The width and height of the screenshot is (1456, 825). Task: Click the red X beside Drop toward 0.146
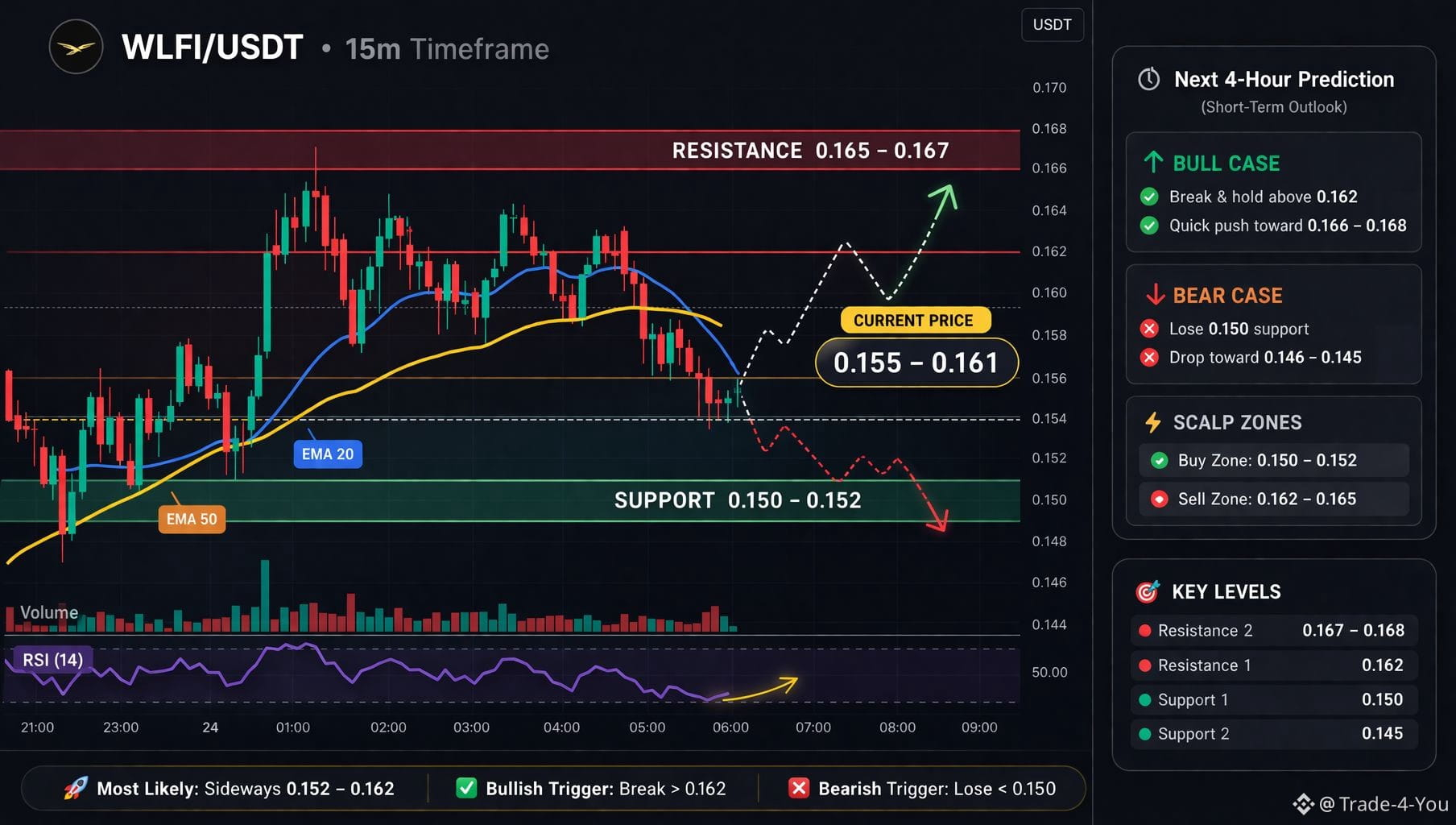click(1149, 357)
